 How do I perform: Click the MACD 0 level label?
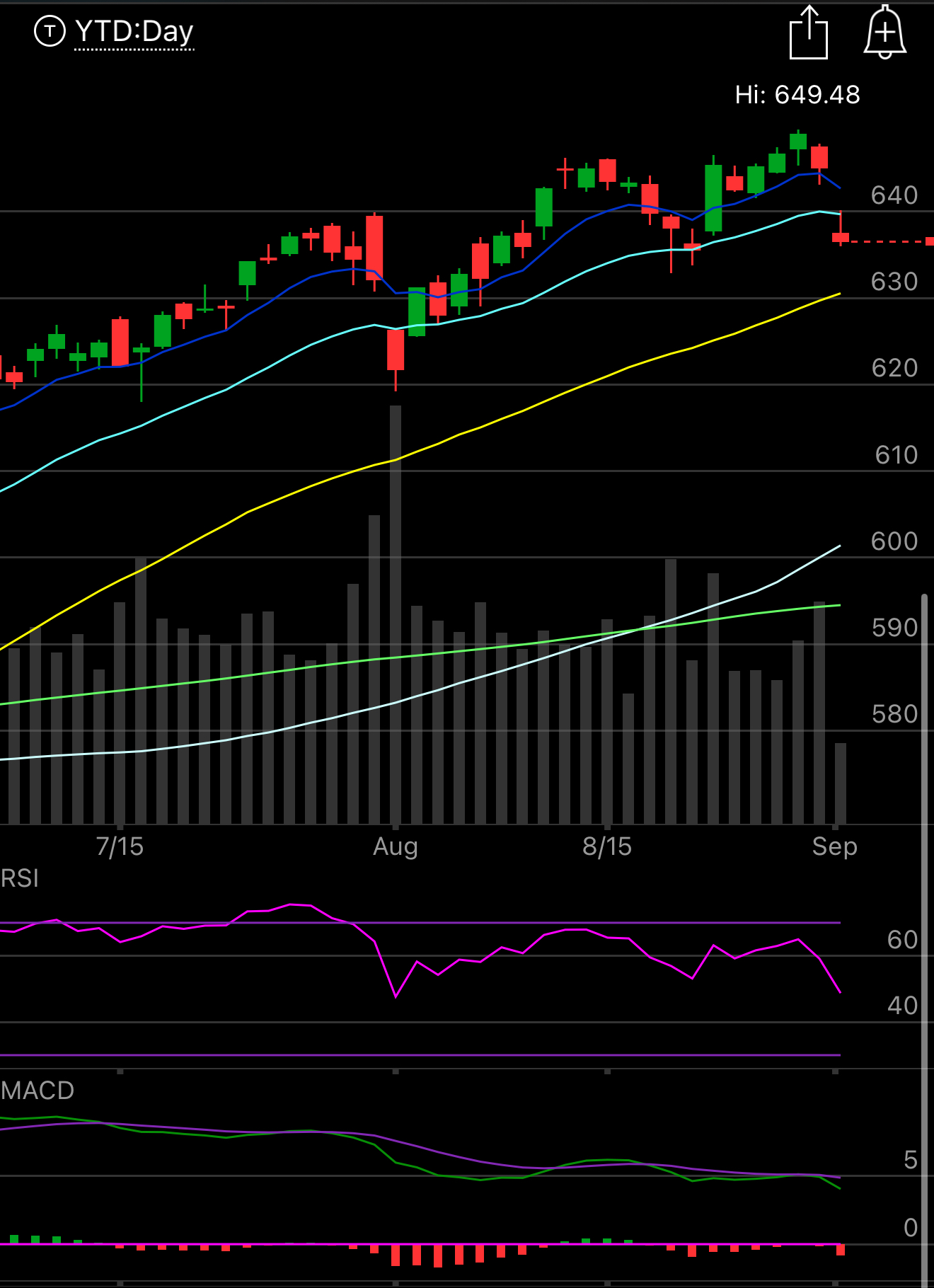pyautogui.click(x=911, y=1228)
